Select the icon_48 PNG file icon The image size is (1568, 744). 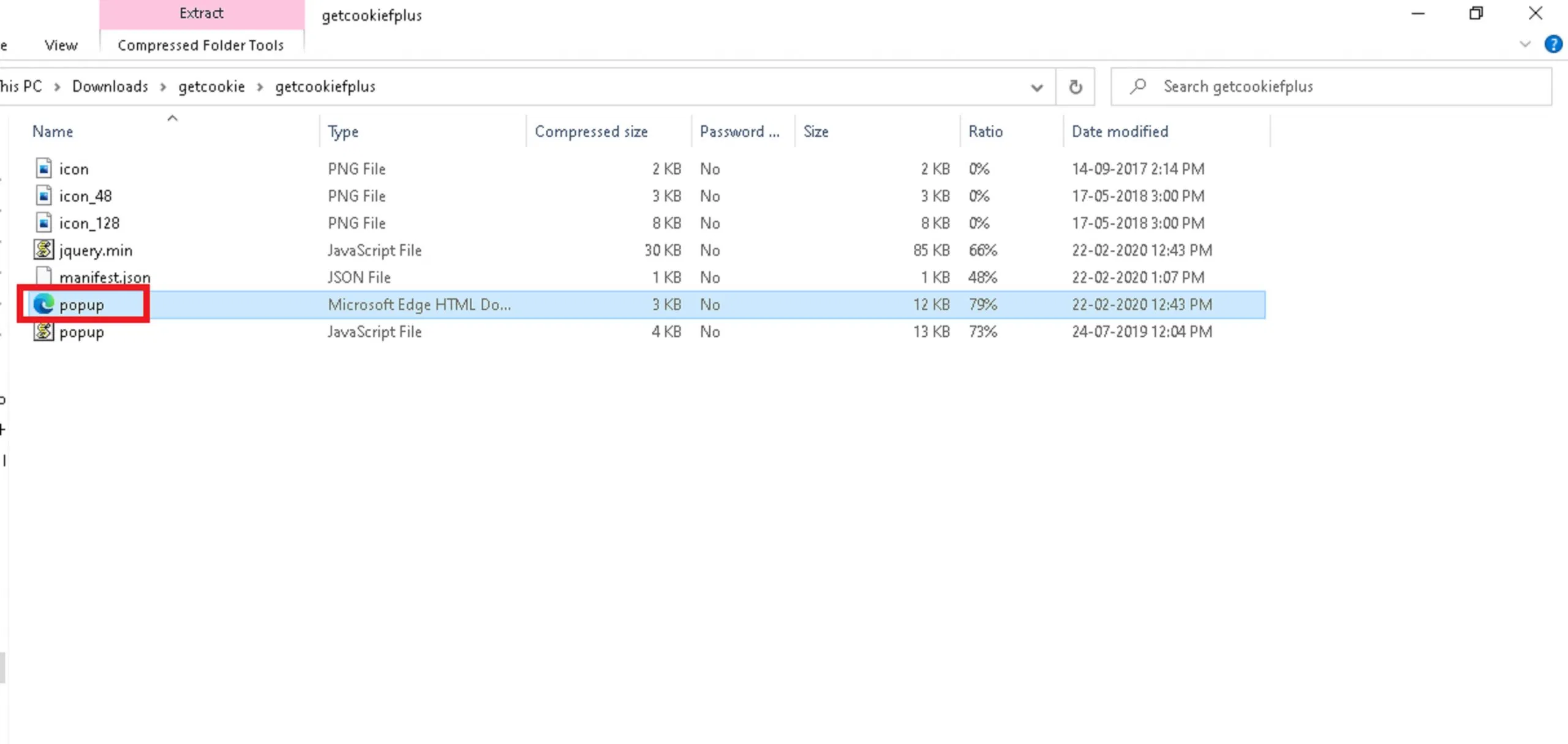[x=43, y=196]
